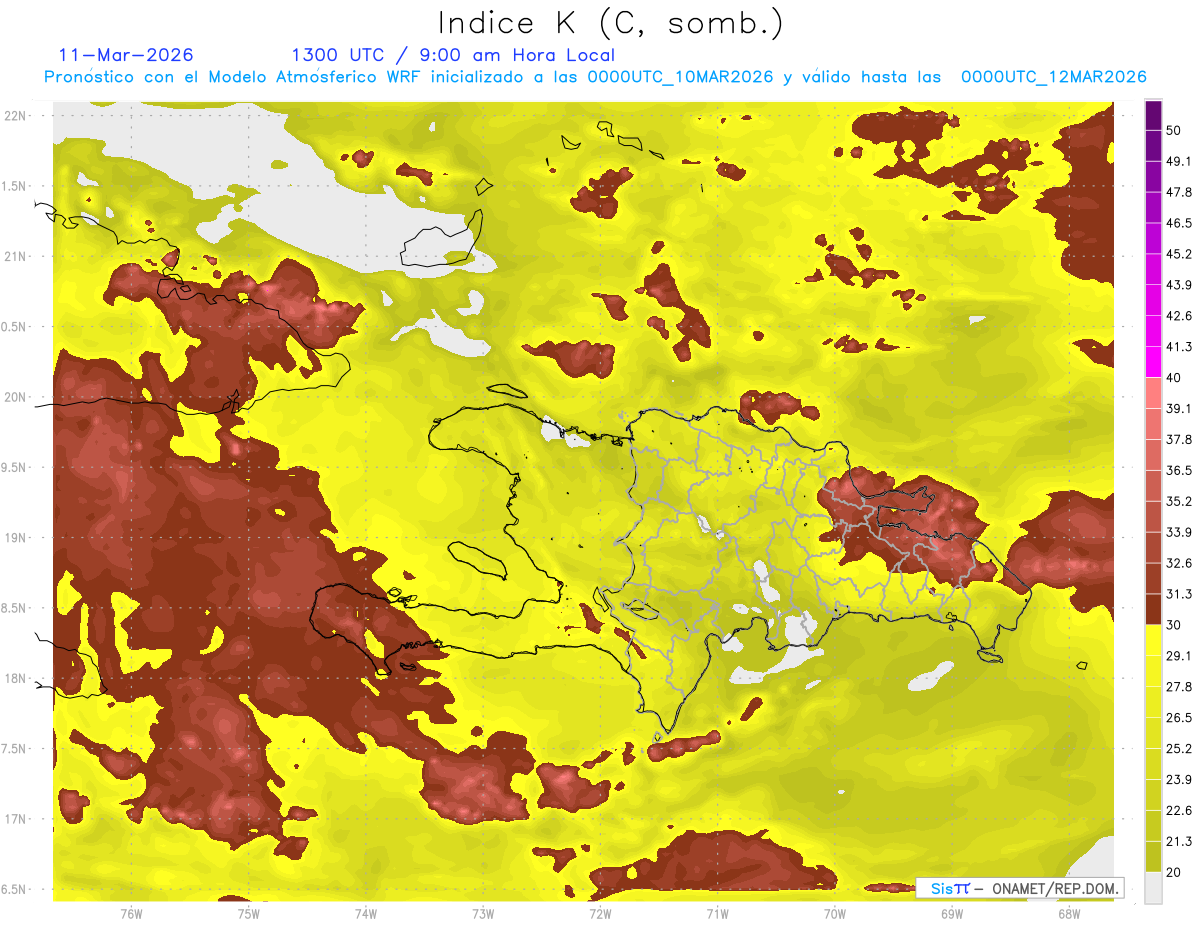1200x927 pixels.
Task: Click the legend value "23.9"
Action: click(1179, 779)
